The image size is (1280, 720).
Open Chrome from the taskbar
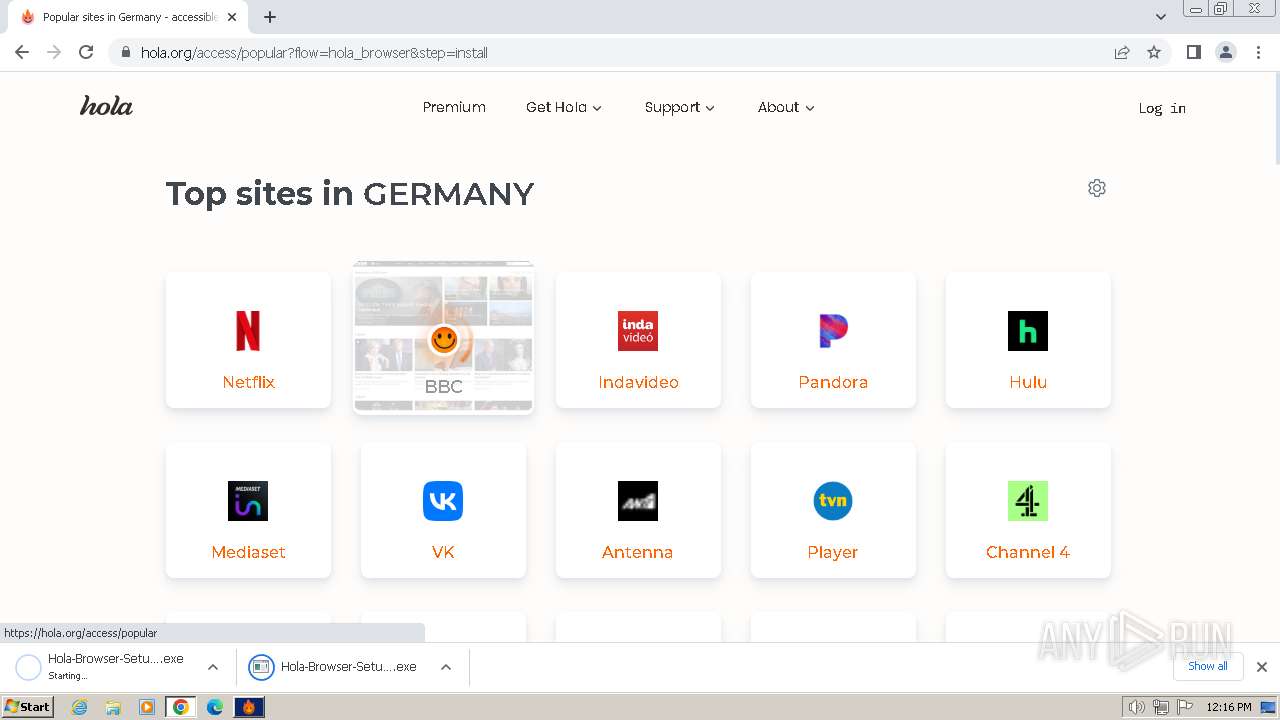[181, 707]
